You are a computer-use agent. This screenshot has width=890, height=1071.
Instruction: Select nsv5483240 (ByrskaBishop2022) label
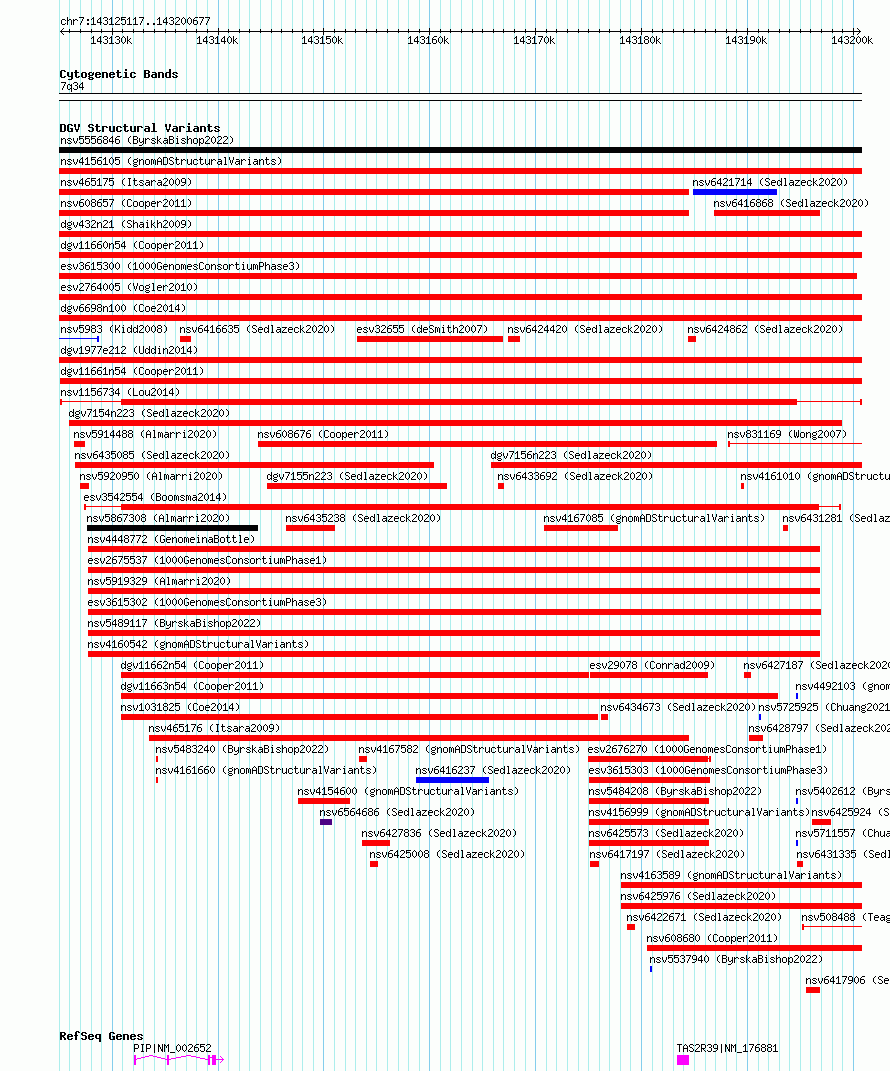coord(242,749)
